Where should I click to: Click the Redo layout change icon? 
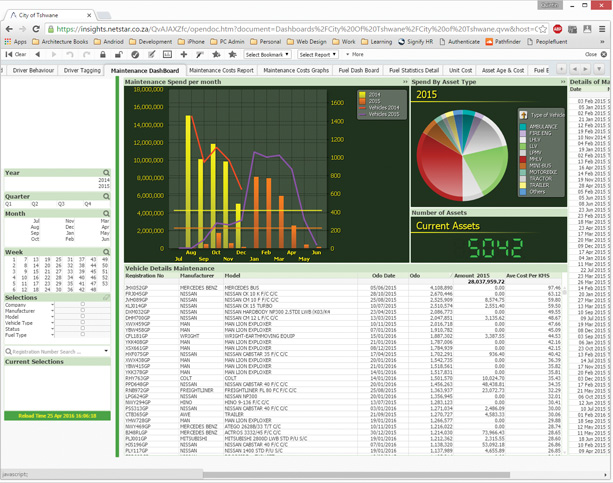tap(86, 54)
